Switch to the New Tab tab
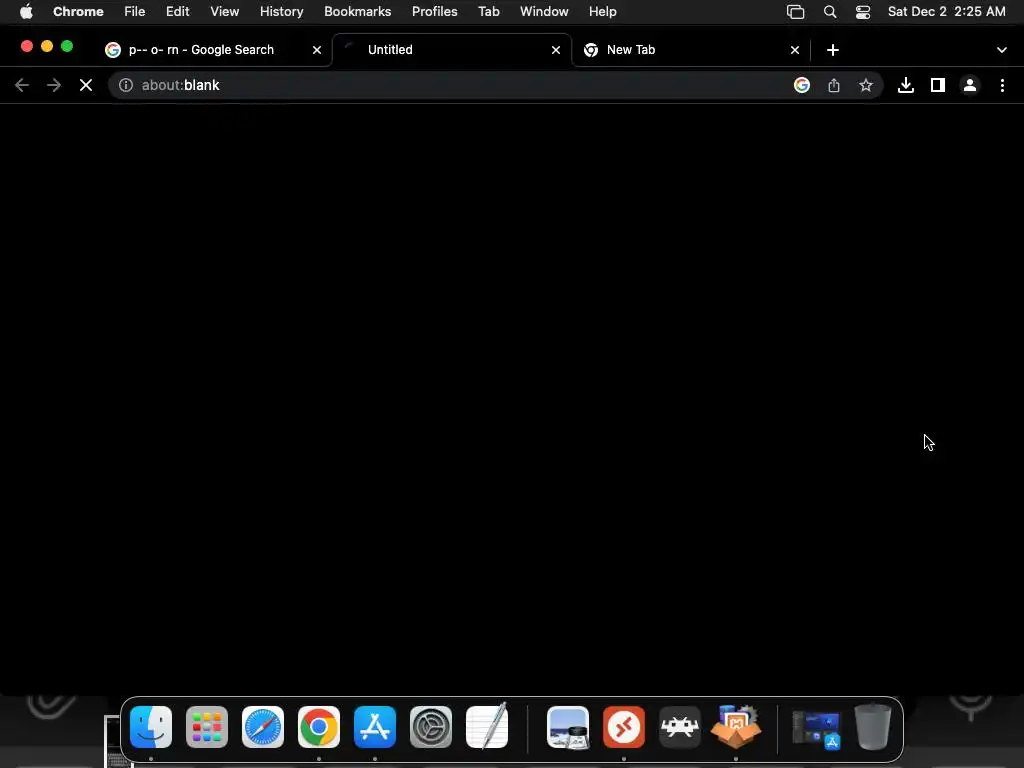1024x768 pixels. click(x=691, y=50)
